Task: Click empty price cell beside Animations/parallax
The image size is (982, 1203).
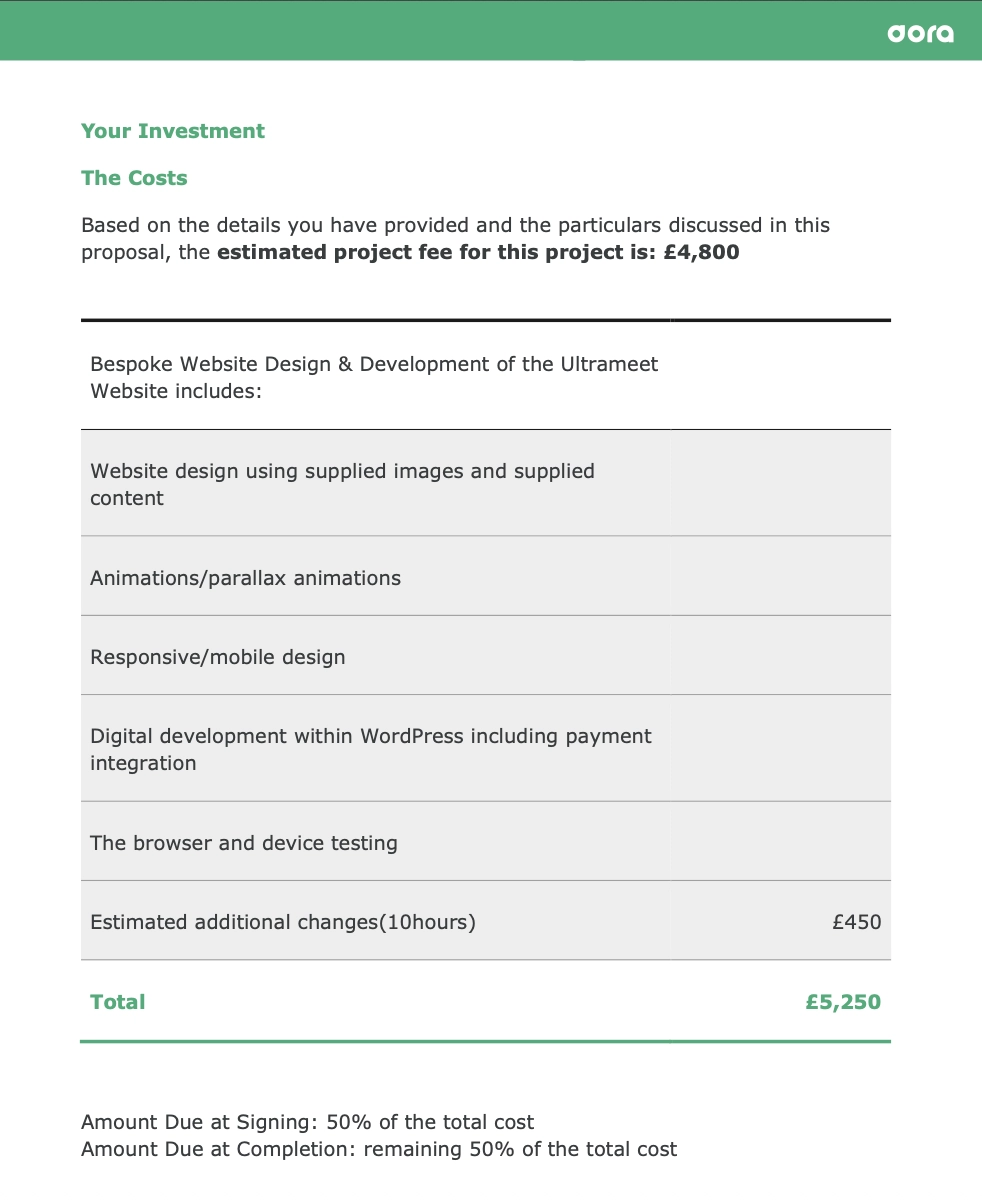Action: point(780,577)
